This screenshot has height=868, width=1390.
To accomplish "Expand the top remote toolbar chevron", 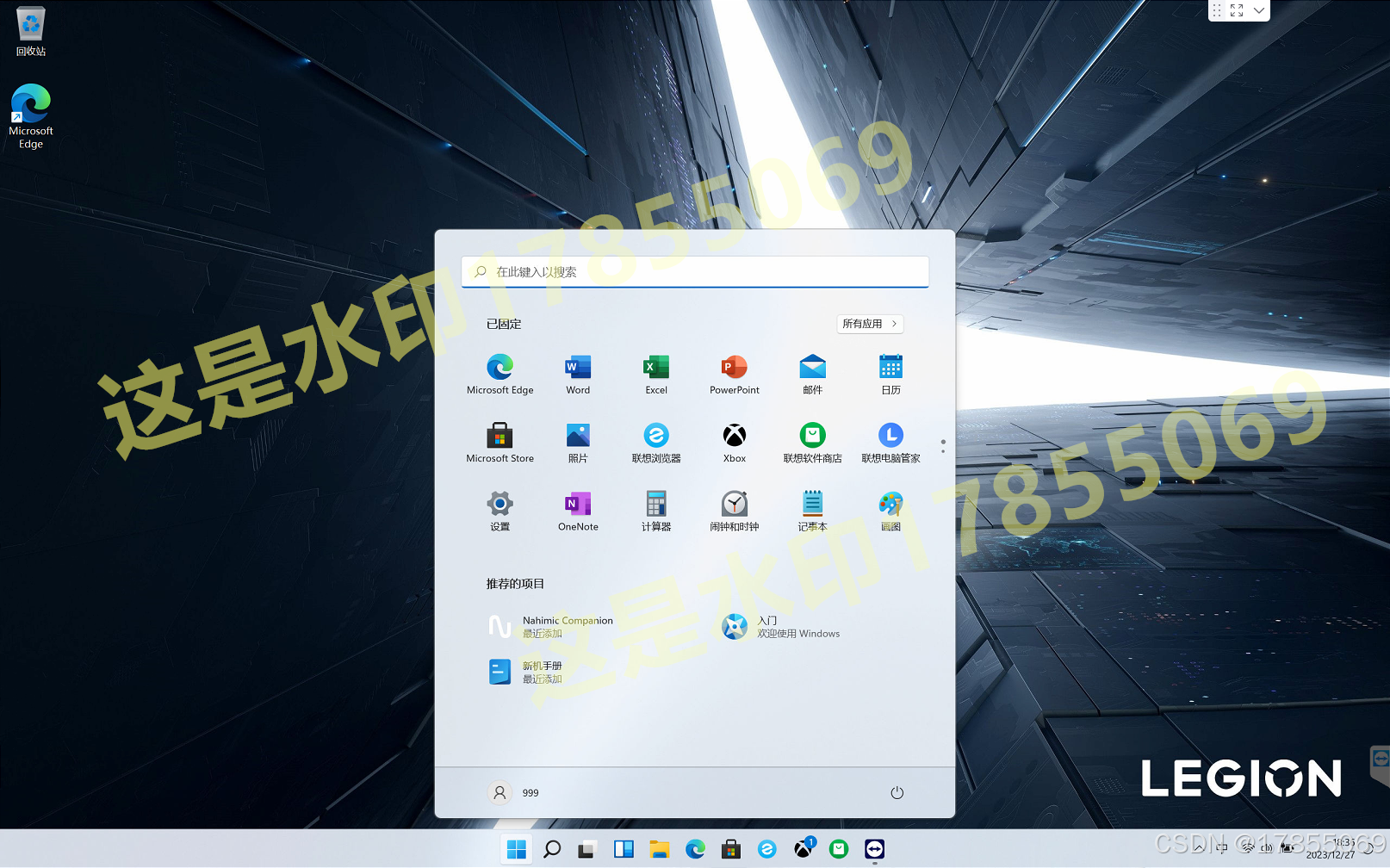I will pos(1258,10).
